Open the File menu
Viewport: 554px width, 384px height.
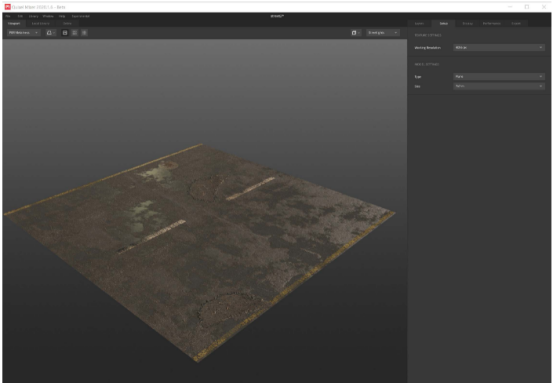(x=8, y=16)
